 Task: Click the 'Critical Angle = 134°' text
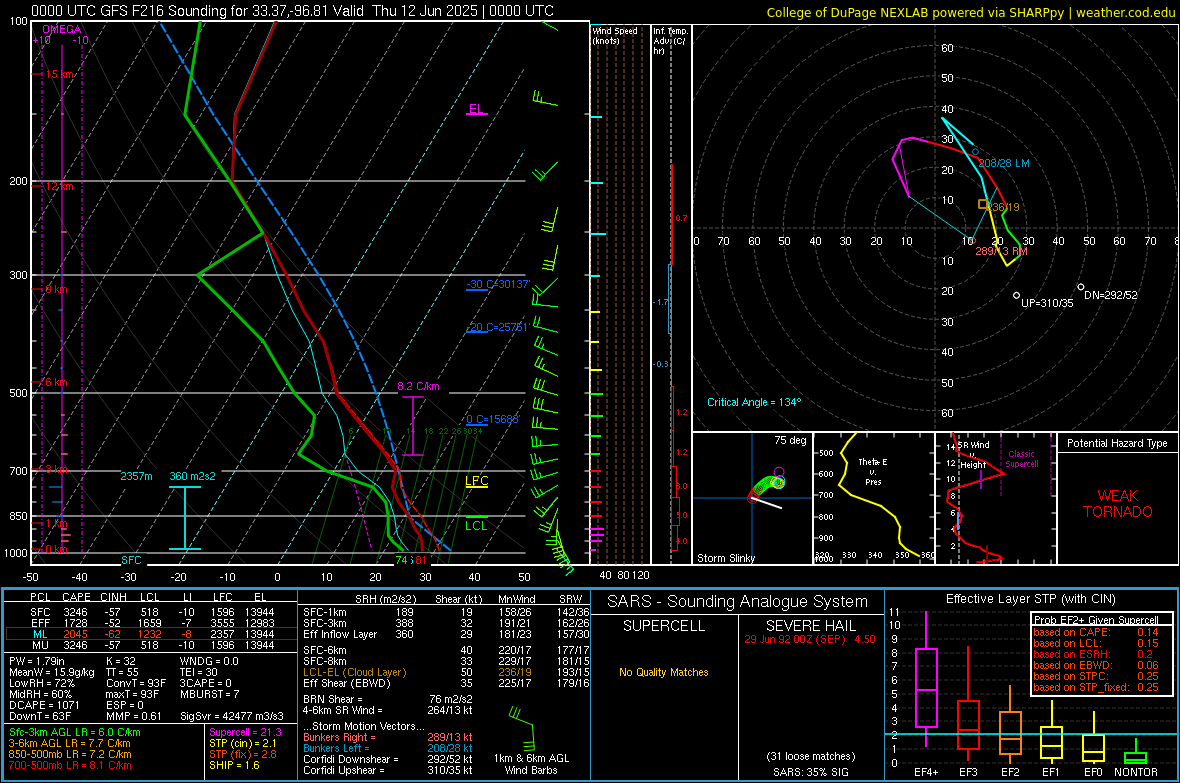753,402
